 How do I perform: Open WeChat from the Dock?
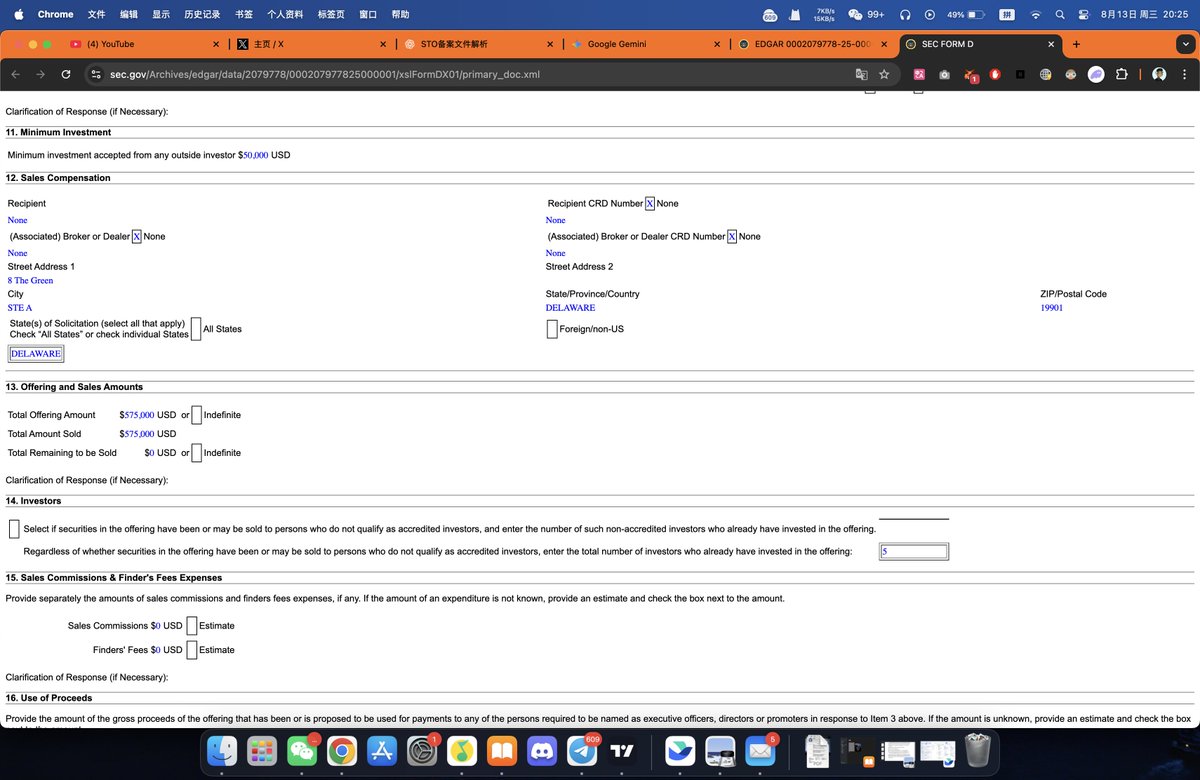302,750
